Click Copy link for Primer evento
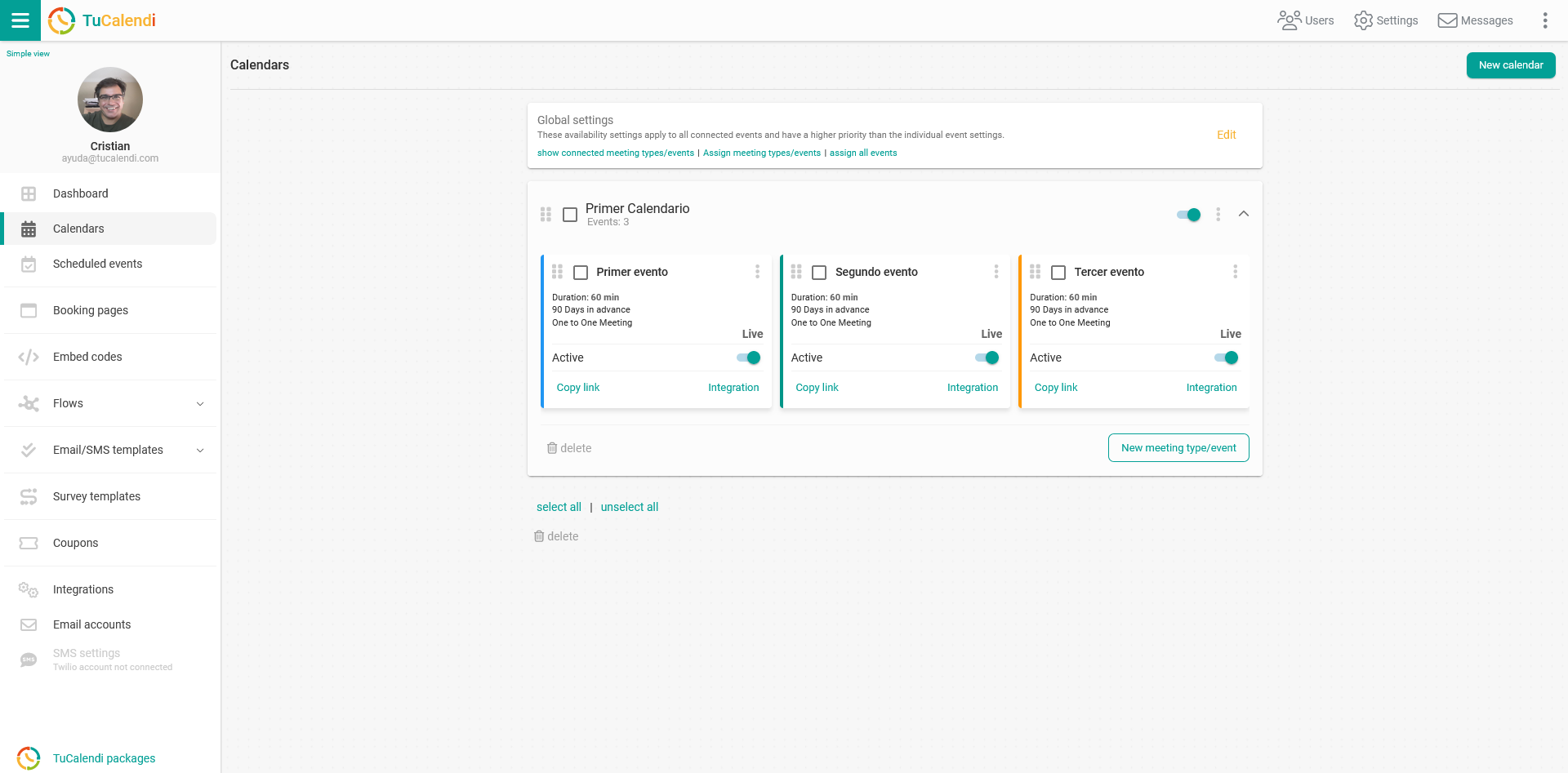This screenshot has width=1568, height=773. click(x=577, y=388)
